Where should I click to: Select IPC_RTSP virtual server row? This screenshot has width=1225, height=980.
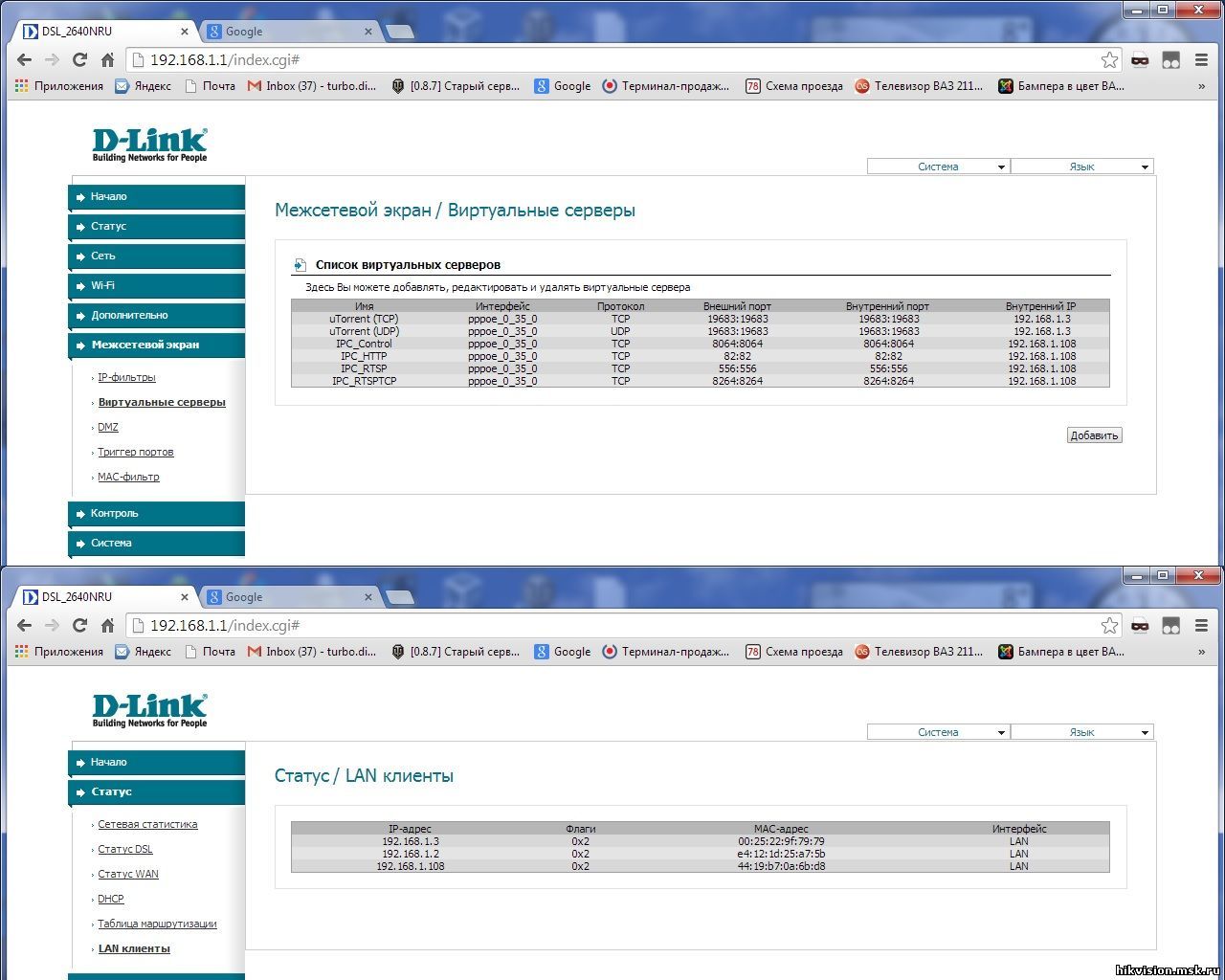pyautogui.click(x=701, y=368)
